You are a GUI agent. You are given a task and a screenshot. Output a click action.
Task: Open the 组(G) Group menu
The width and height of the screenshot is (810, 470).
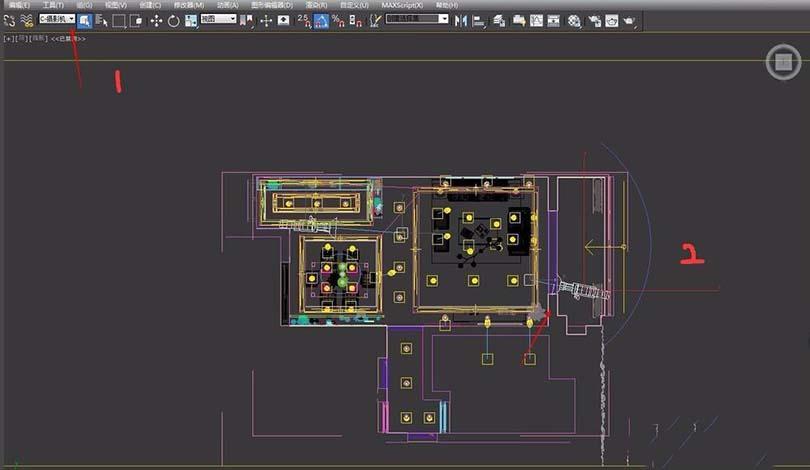[84, 5]
